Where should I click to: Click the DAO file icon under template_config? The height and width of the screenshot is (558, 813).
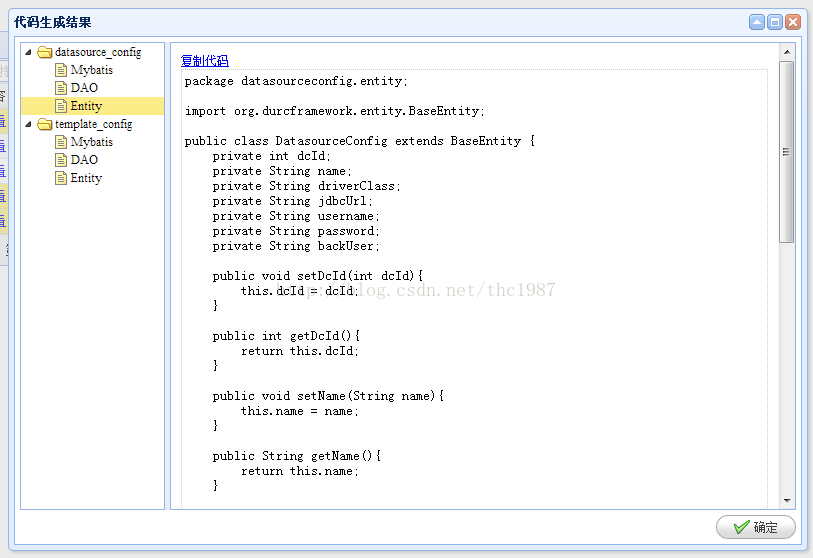coord(61,160)
